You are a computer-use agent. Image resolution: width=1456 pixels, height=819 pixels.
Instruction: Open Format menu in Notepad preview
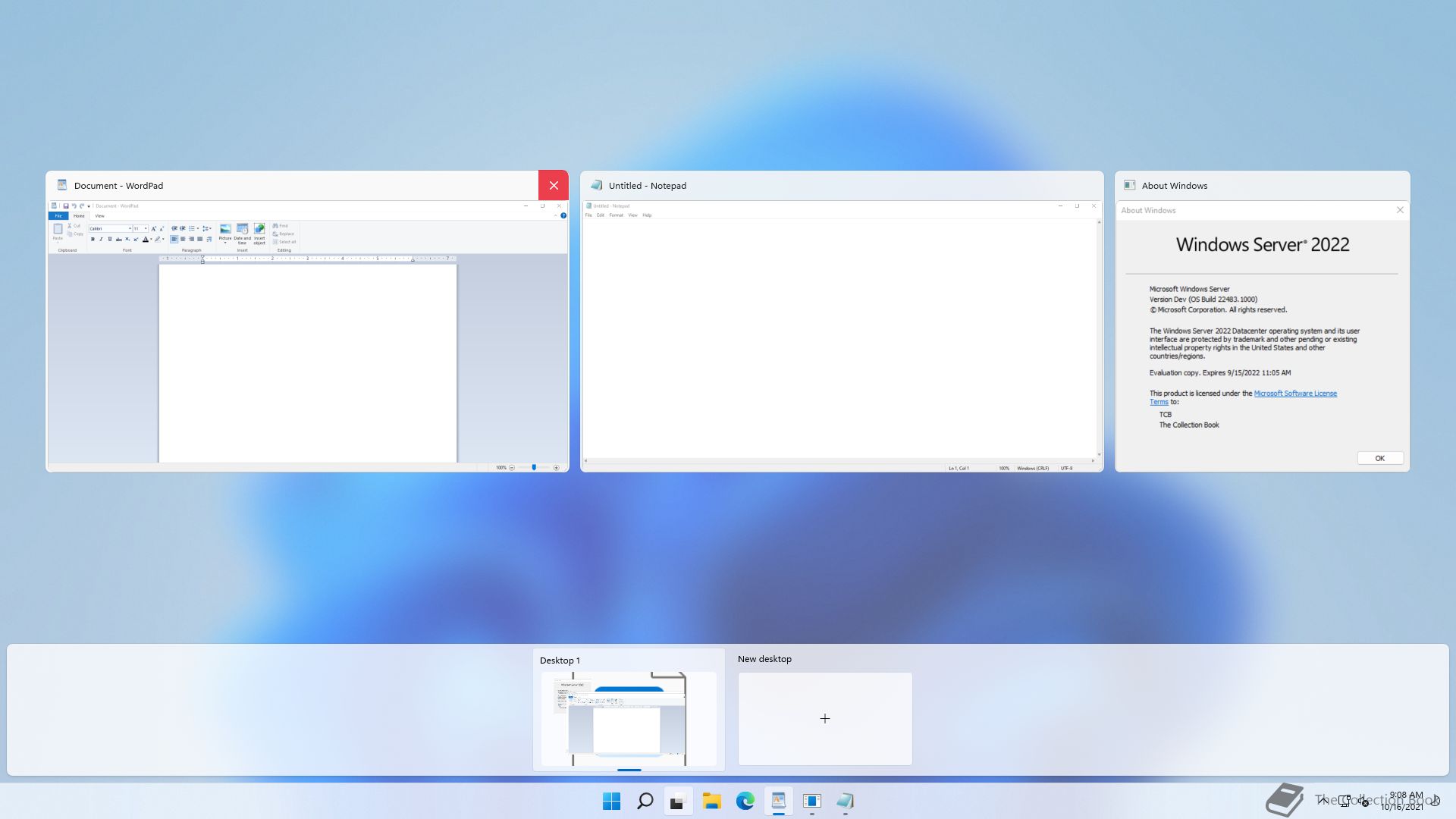[x=616, y=215]
